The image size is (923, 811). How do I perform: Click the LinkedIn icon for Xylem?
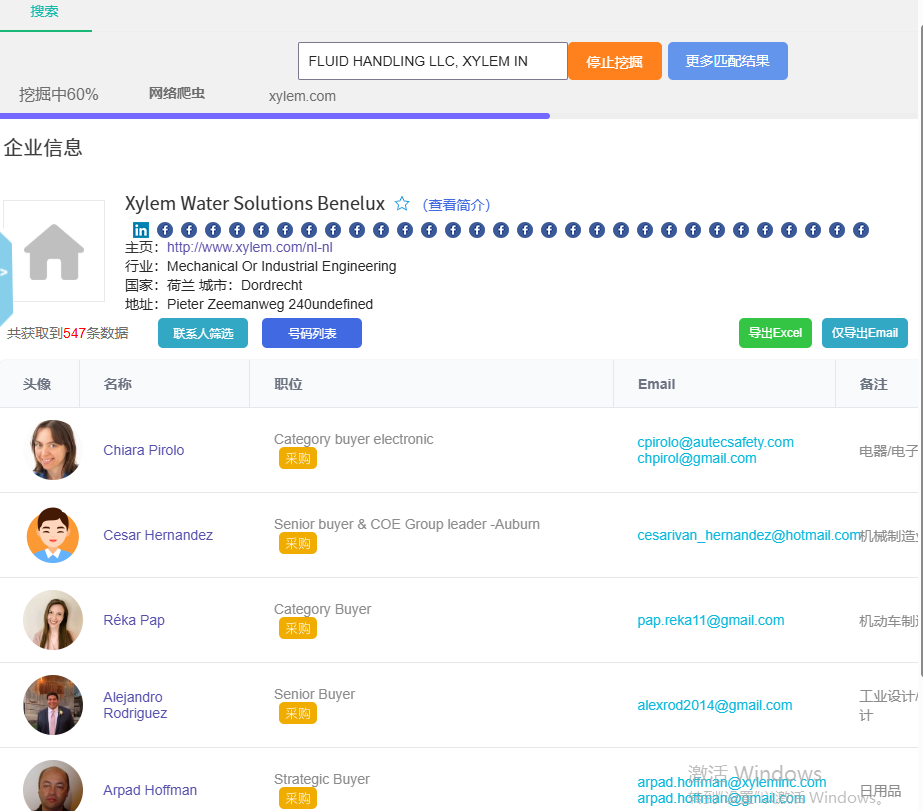(141, 230)
